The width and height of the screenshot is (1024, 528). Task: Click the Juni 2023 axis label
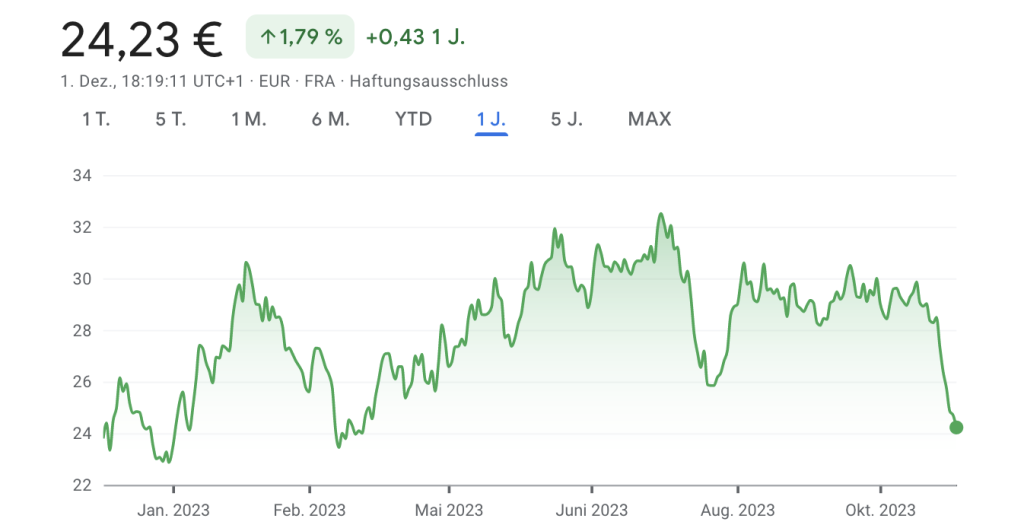coord(592,510)
